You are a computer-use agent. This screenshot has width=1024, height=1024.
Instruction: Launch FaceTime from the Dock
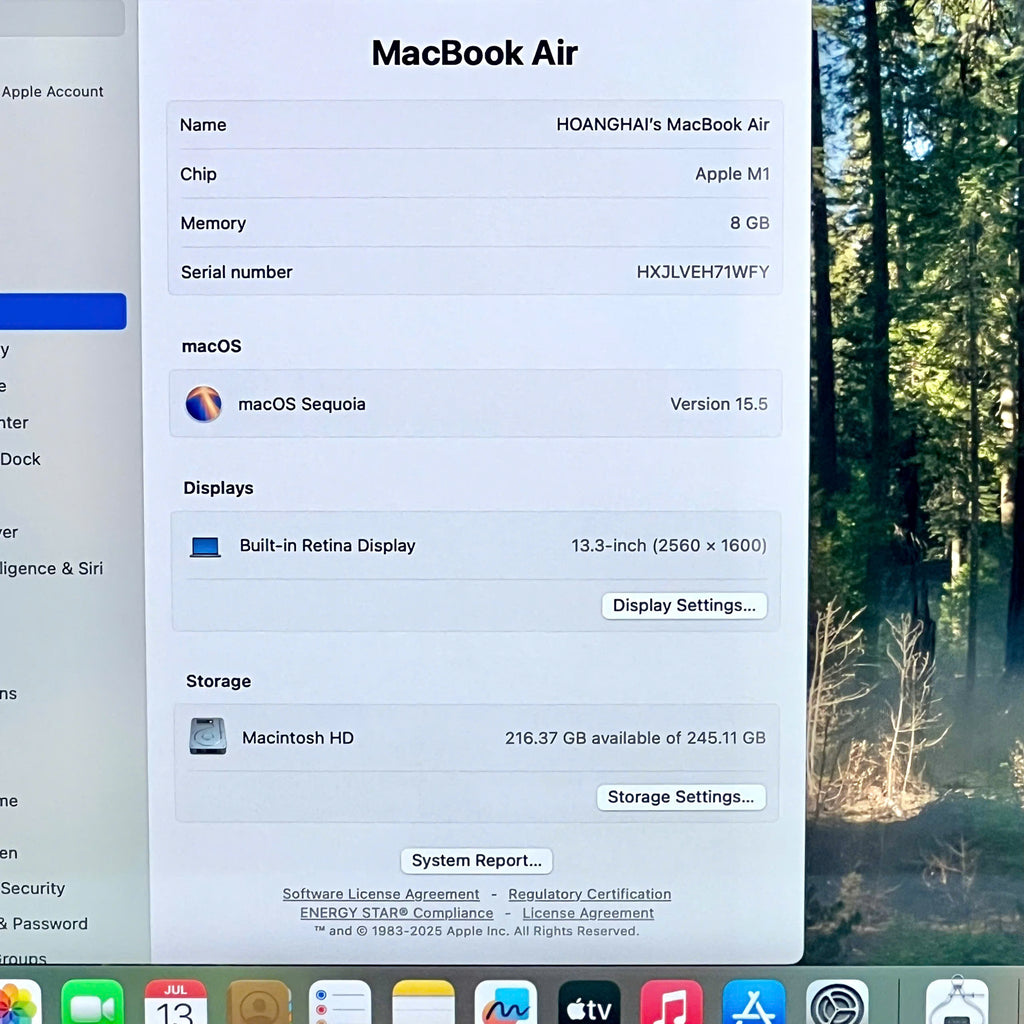pos(92,1004)
